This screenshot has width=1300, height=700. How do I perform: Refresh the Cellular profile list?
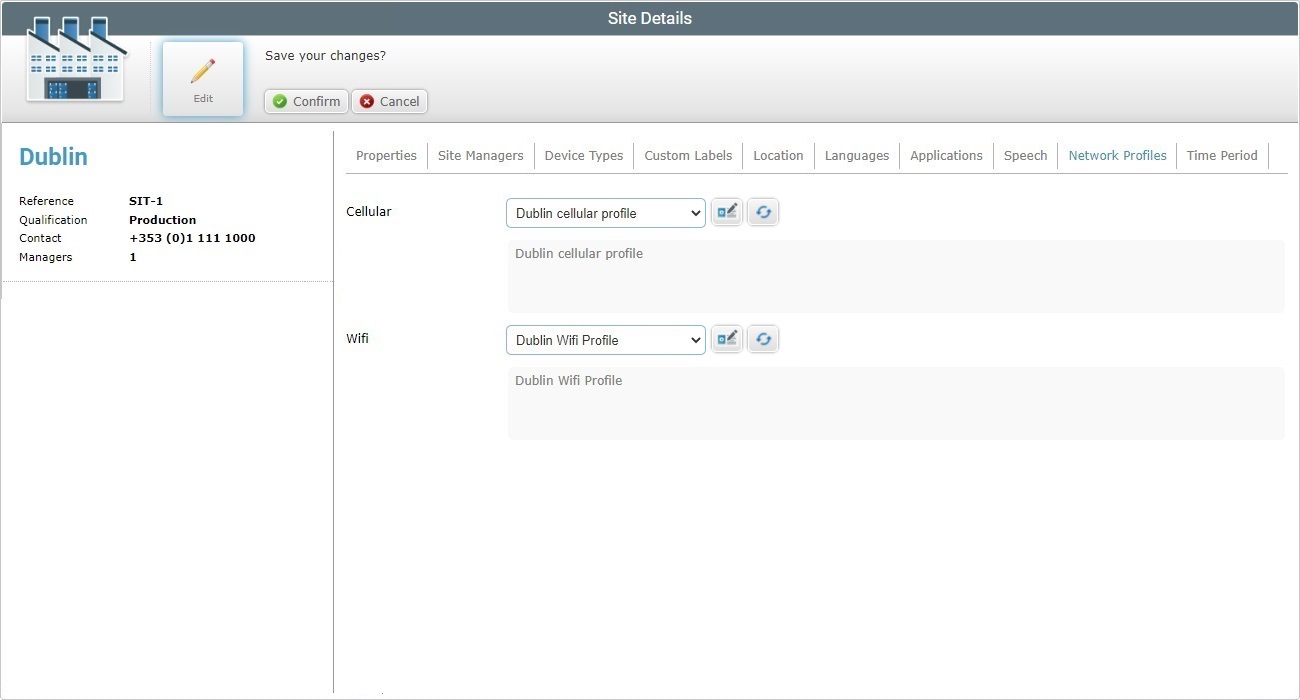763,211
